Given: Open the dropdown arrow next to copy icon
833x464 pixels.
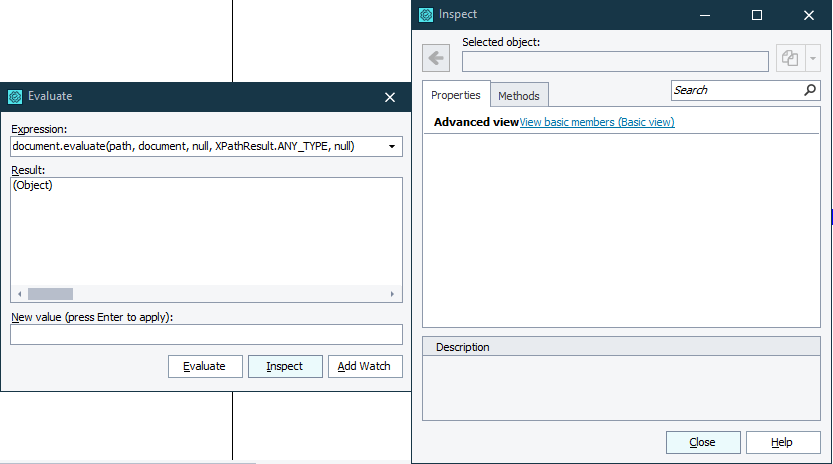Looking at the screenshot, I should 812,59.
